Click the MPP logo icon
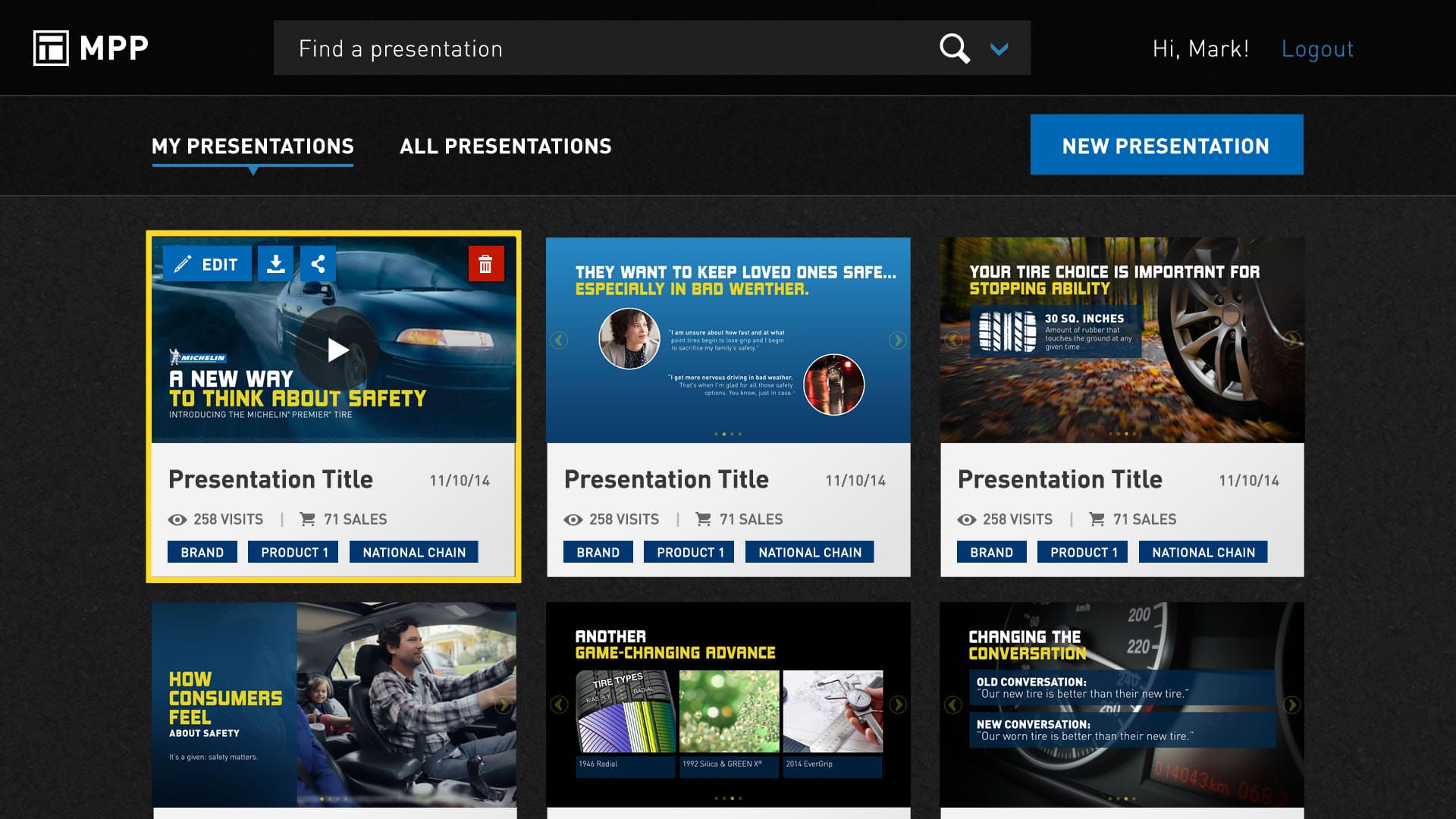This screenshot has height=819, width=1456. coord(51,49)
